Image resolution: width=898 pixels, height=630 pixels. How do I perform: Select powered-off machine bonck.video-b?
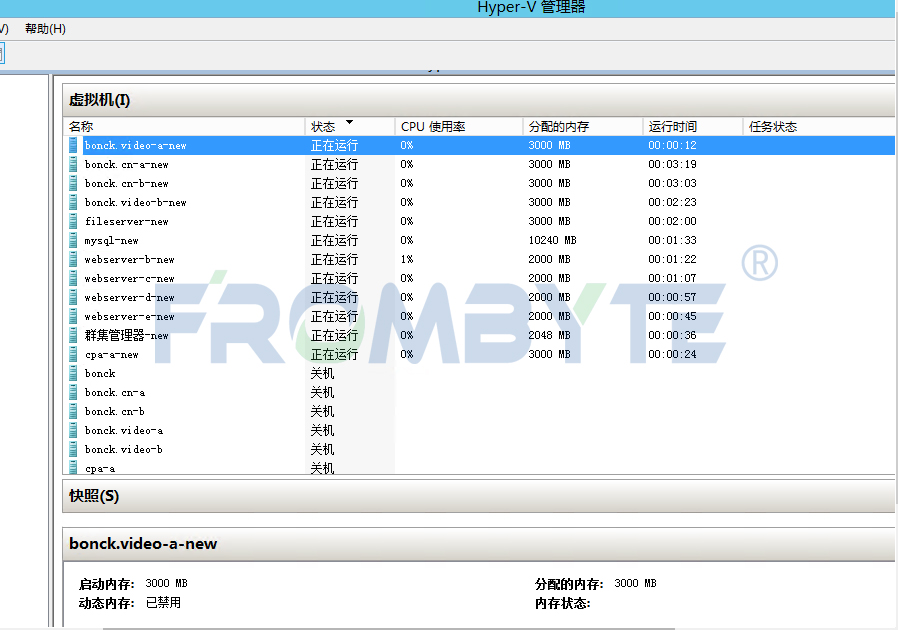[124, 449]
